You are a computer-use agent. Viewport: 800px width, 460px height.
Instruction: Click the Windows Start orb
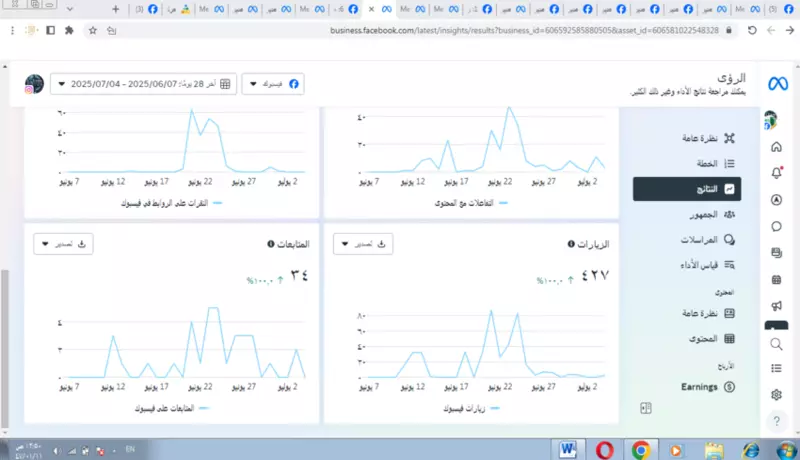pyautogui.click(x=786, y=450)
